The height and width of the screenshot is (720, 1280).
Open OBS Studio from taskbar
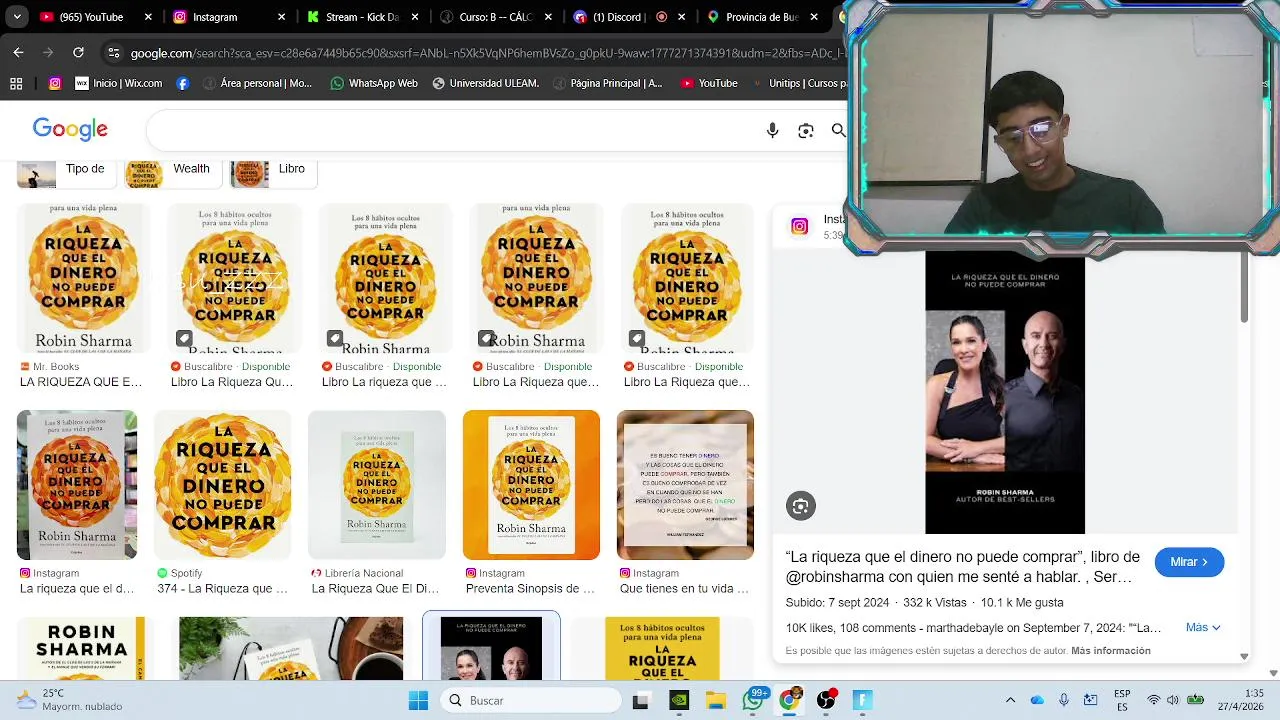[826, 701]
